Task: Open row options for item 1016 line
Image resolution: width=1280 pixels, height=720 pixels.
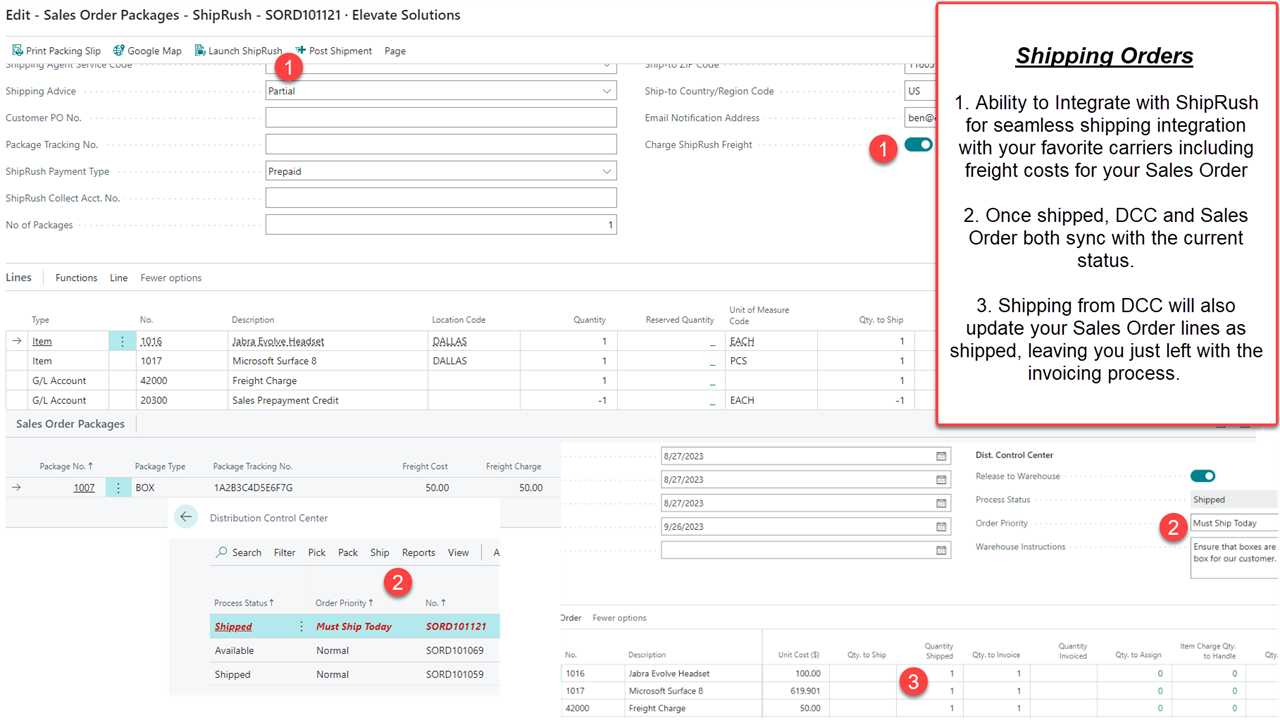Action: pyautogui.click(x=122, y=341)
